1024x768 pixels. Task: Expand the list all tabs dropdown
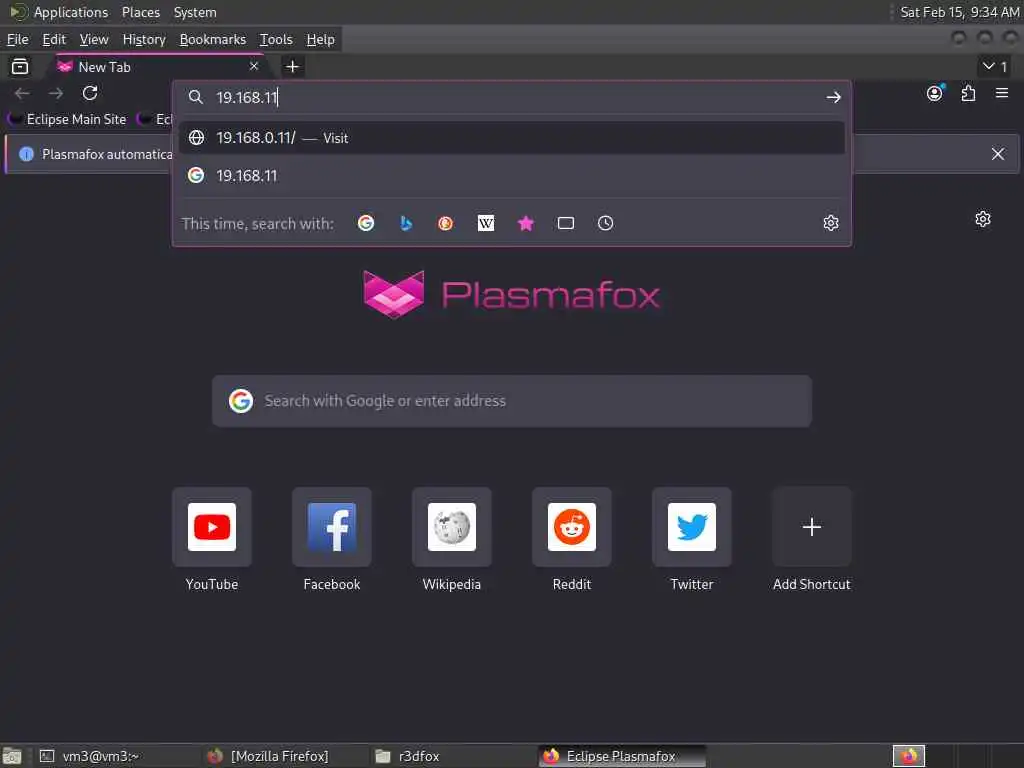[x=995, y=66]
